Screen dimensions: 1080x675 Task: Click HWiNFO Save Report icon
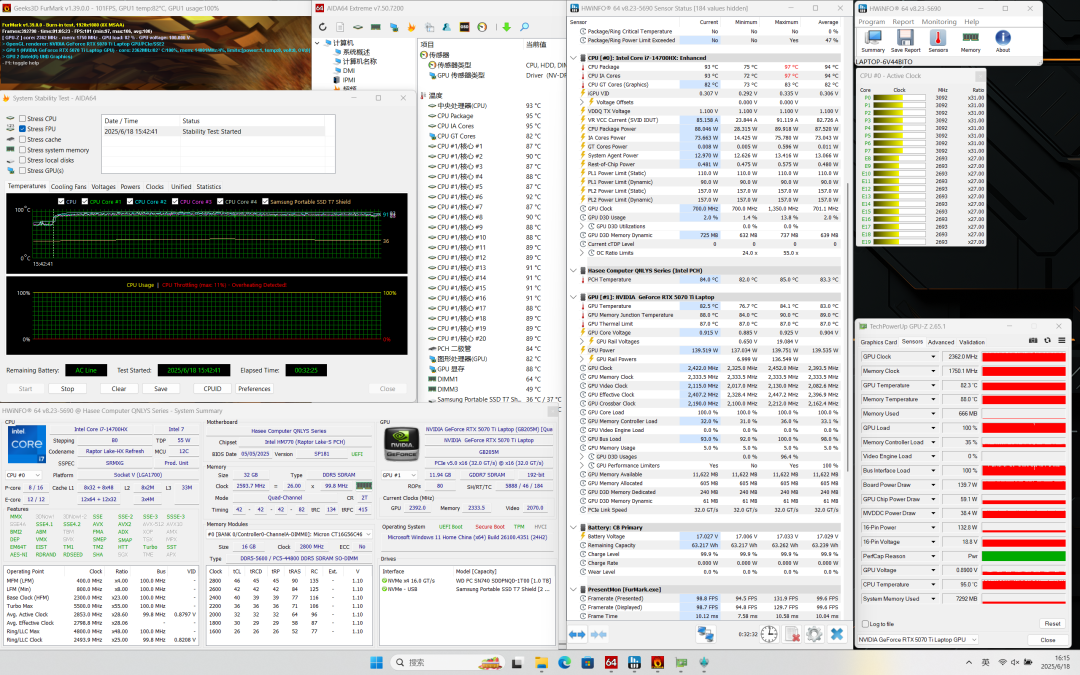pos(905,41)
